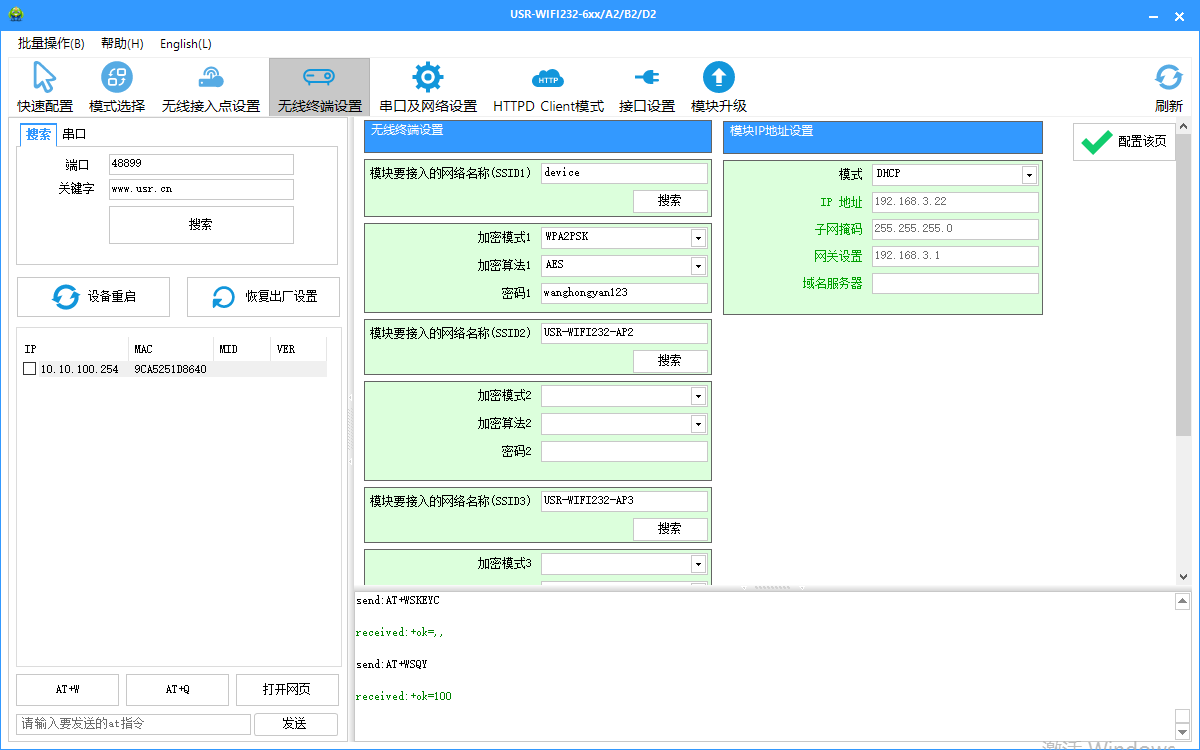Tick the checkbox for device 10.10.100.254
The height and width of the screenshot is (750, 1200).
point(30,369)
